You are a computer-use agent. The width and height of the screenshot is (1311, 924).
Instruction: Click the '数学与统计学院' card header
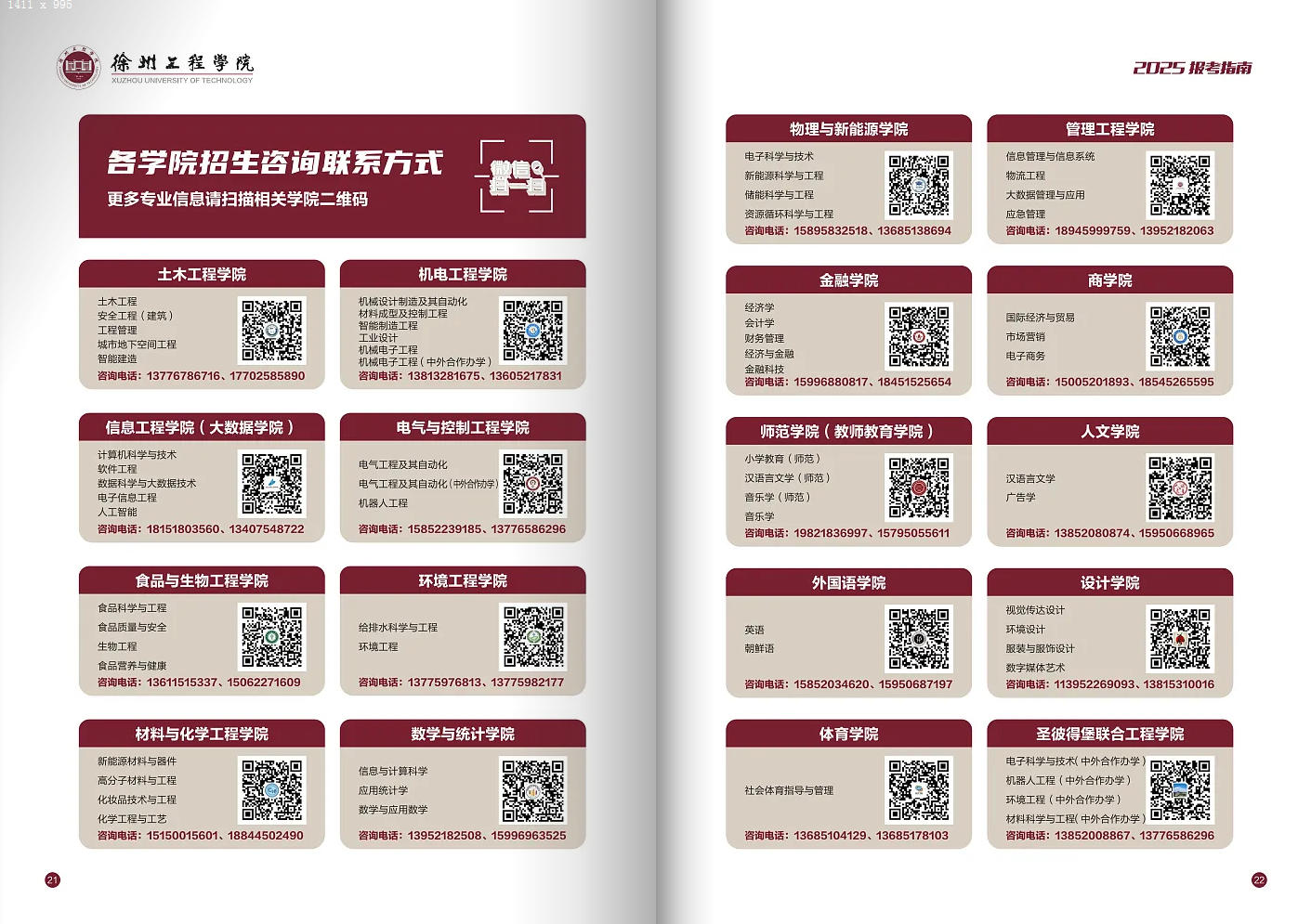pyautogui.click(x=463, y=734)
